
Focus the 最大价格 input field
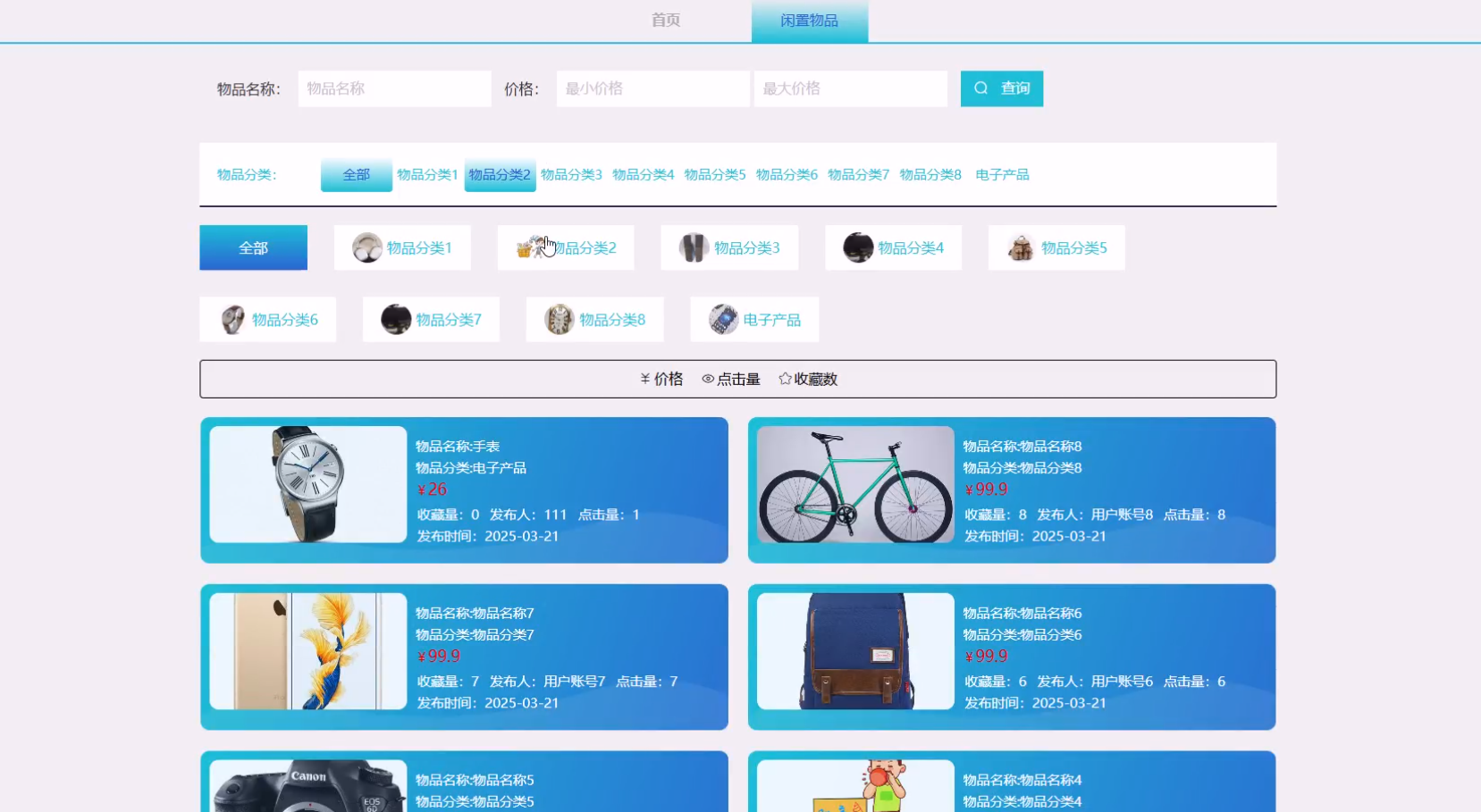point(851,88)
